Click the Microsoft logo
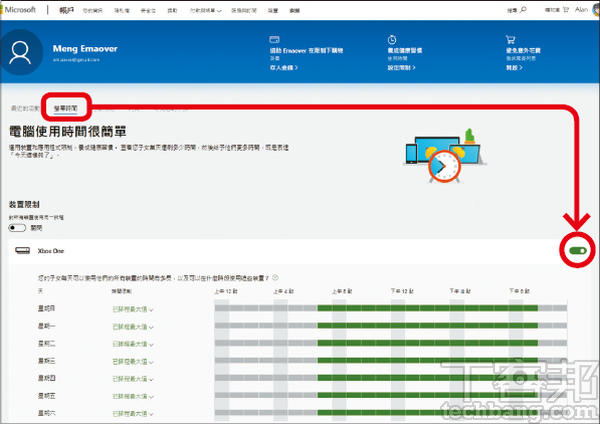This screenshot has width=600, height=424. 18,10
